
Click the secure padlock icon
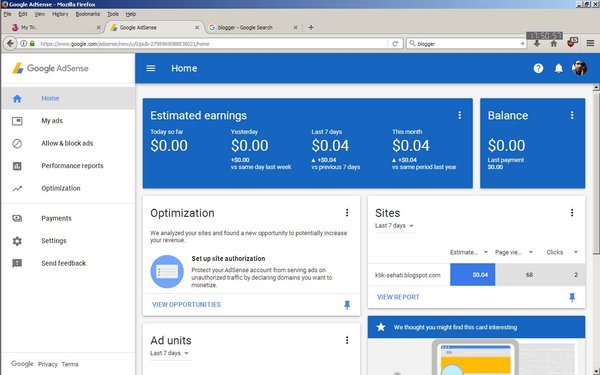point(32,44)
